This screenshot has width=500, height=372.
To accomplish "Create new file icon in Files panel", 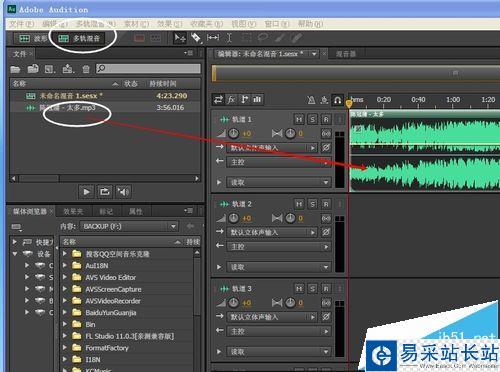I will [x=50, y=69].
